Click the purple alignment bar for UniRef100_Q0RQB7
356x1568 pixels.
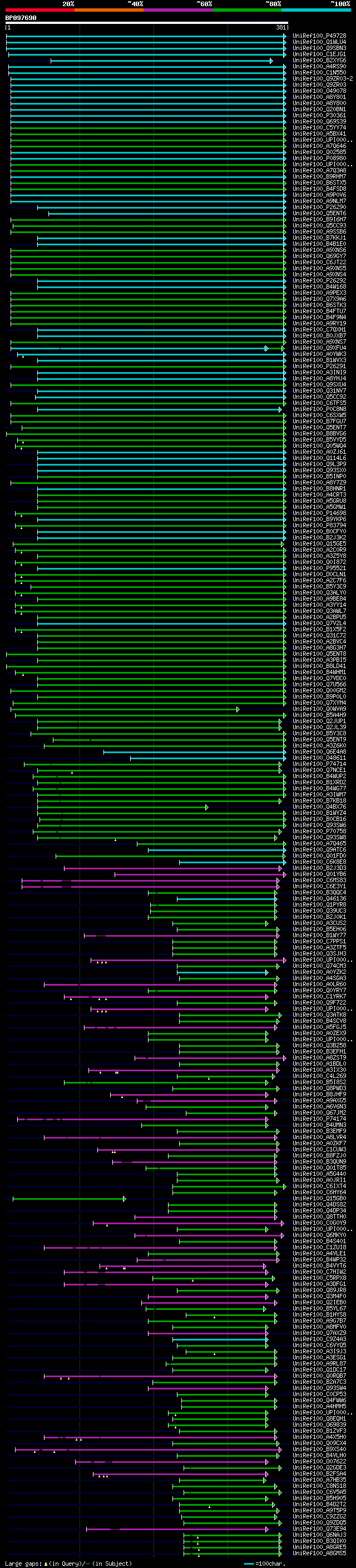point(160,1376)
